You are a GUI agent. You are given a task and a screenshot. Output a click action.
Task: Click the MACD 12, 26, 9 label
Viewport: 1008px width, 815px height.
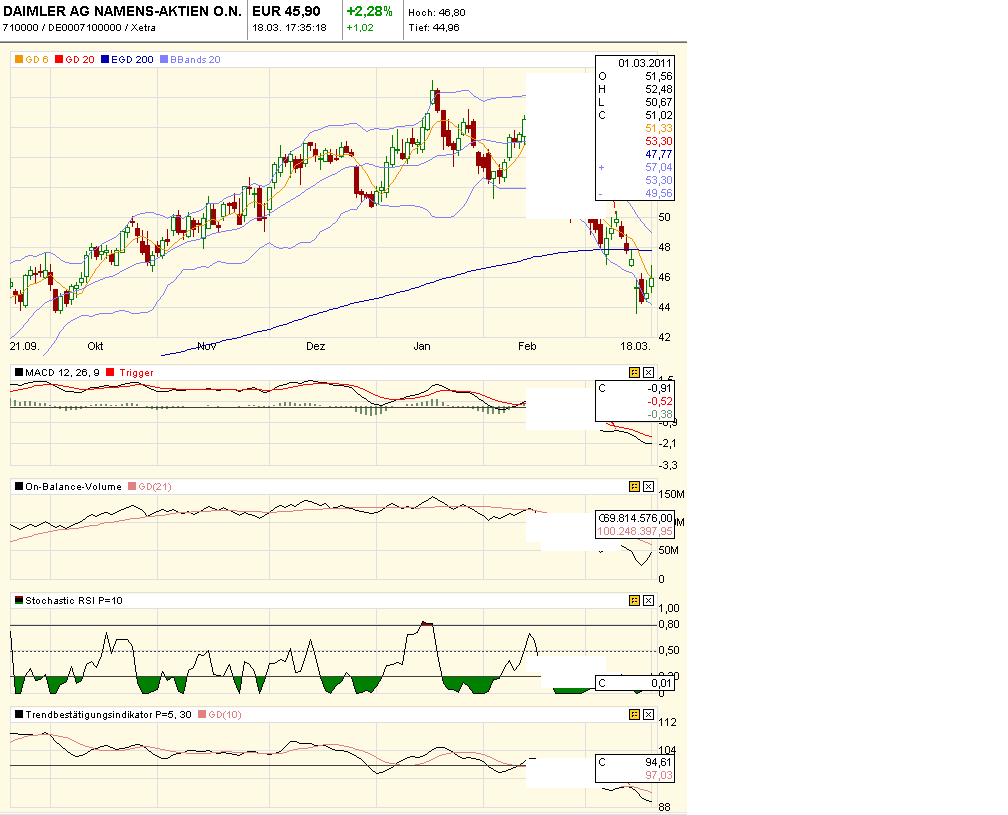click(62, 373)
